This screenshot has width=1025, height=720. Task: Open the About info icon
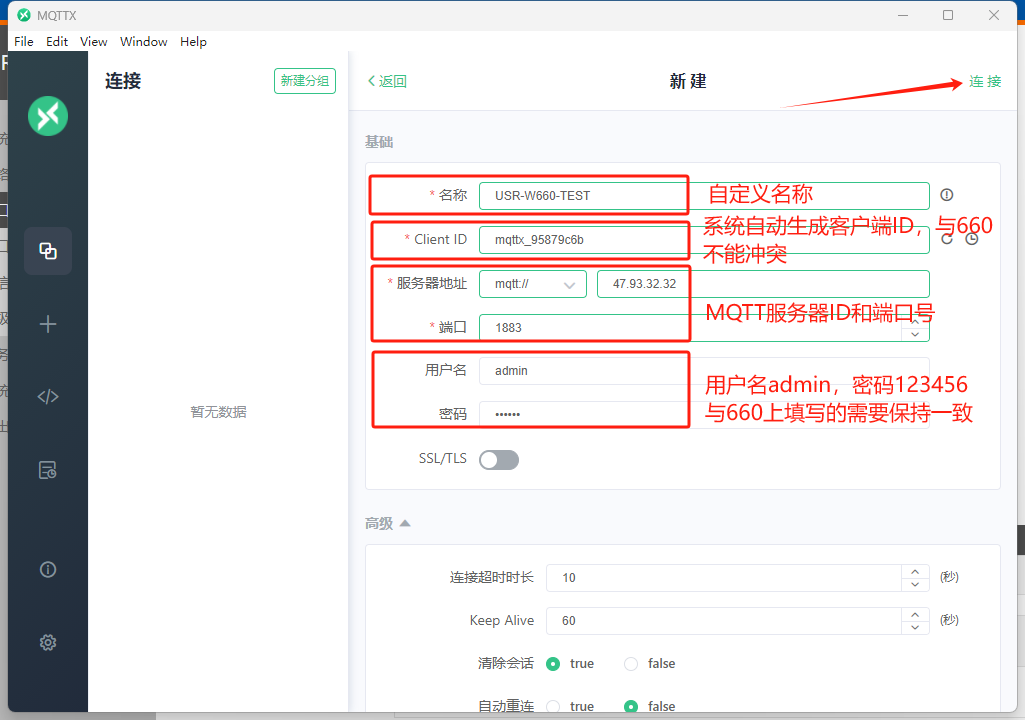pyautogui.click(x=48, y=569)
